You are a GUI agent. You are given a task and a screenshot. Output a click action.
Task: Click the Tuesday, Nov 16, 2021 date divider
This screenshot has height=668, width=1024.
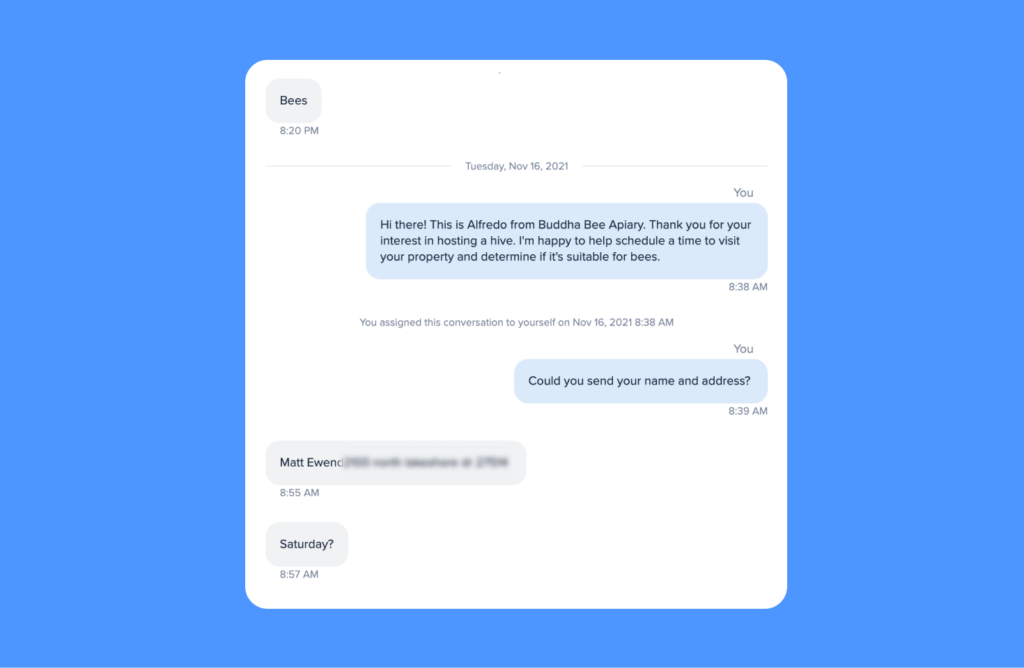click(517, 166)
